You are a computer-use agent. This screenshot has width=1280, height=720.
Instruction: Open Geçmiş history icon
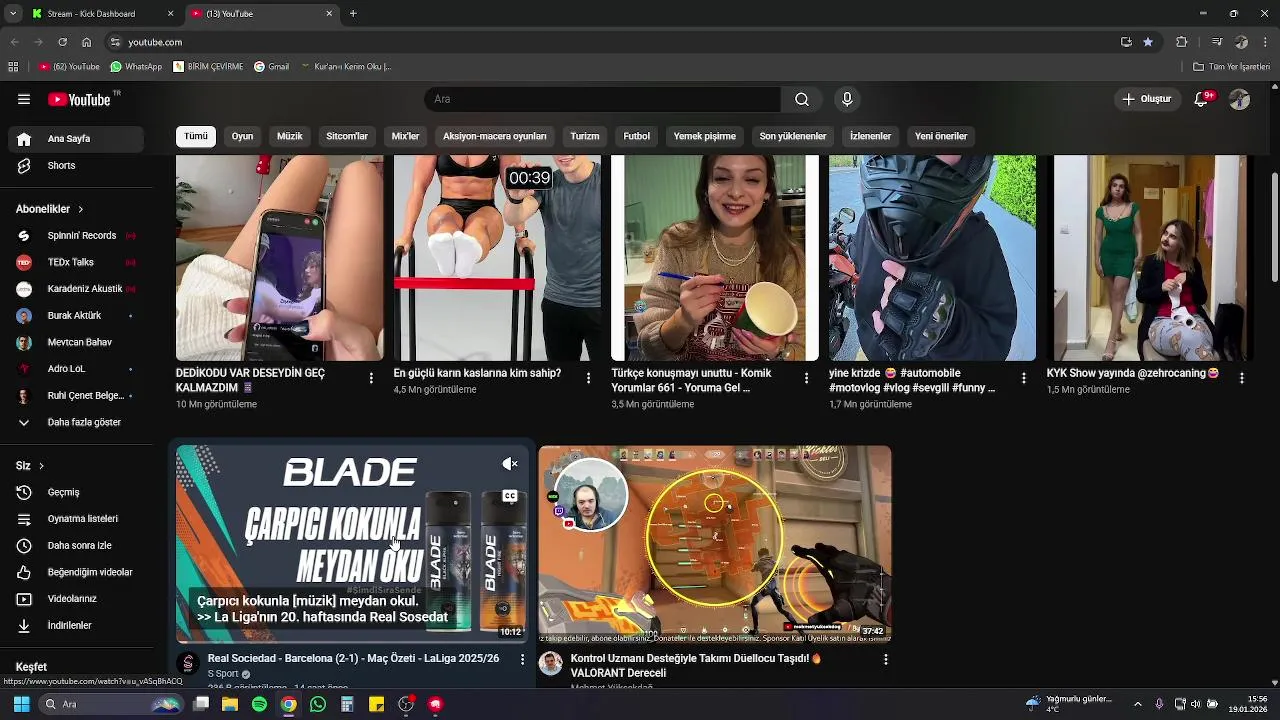(24, 492)
